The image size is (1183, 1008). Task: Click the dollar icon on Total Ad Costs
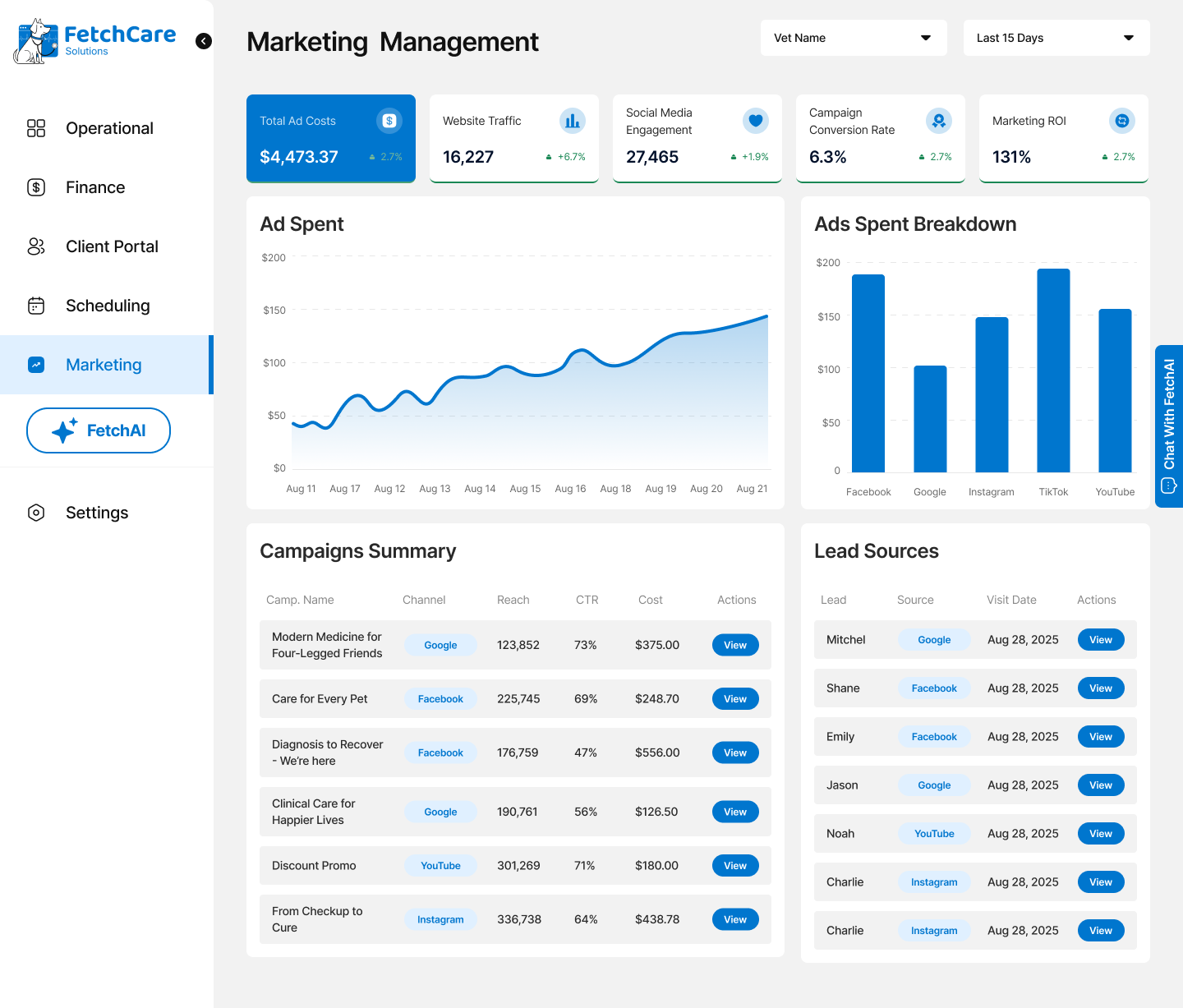tap(389, 121)
